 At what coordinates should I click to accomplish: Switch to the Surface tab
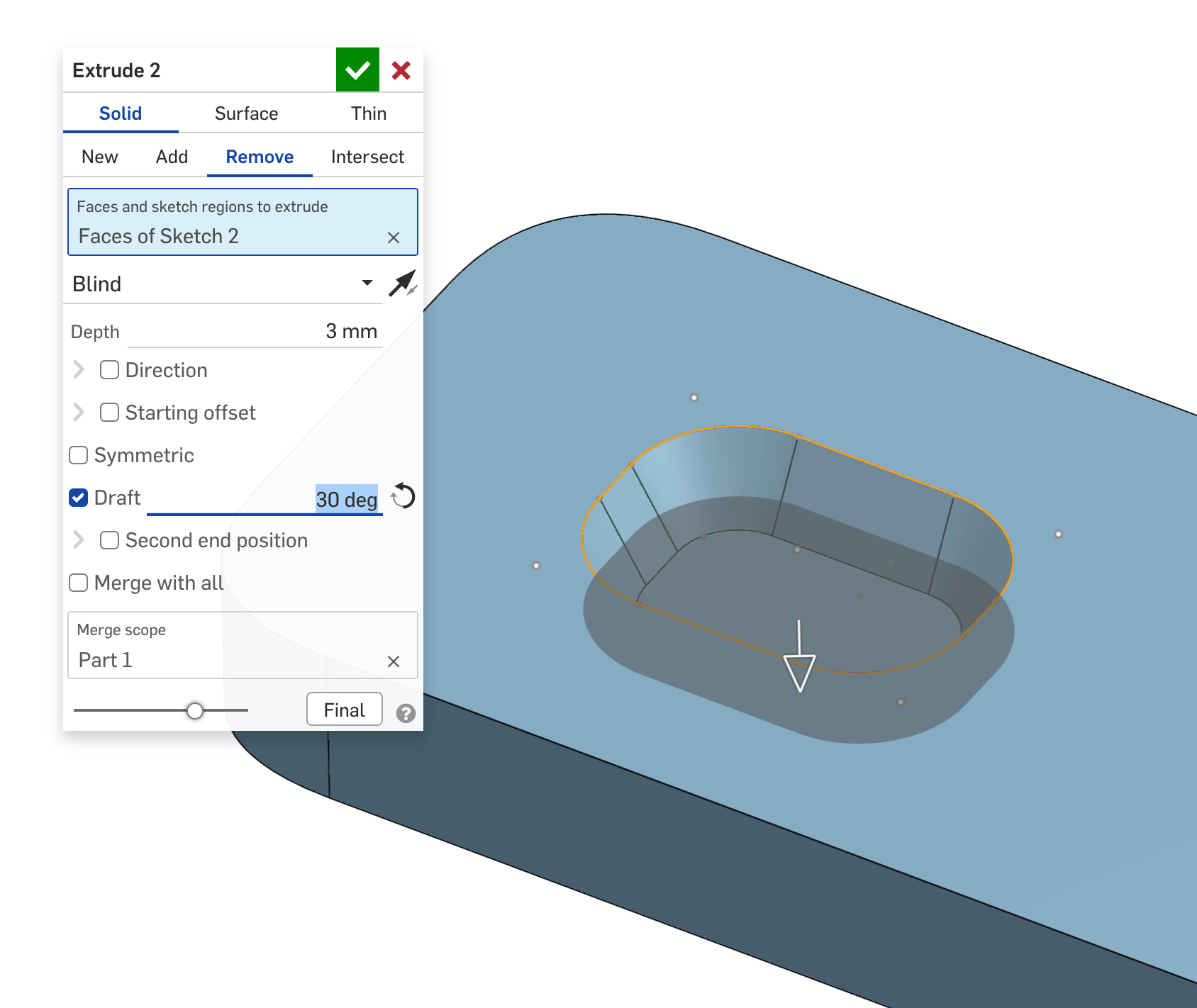point(246,113)
